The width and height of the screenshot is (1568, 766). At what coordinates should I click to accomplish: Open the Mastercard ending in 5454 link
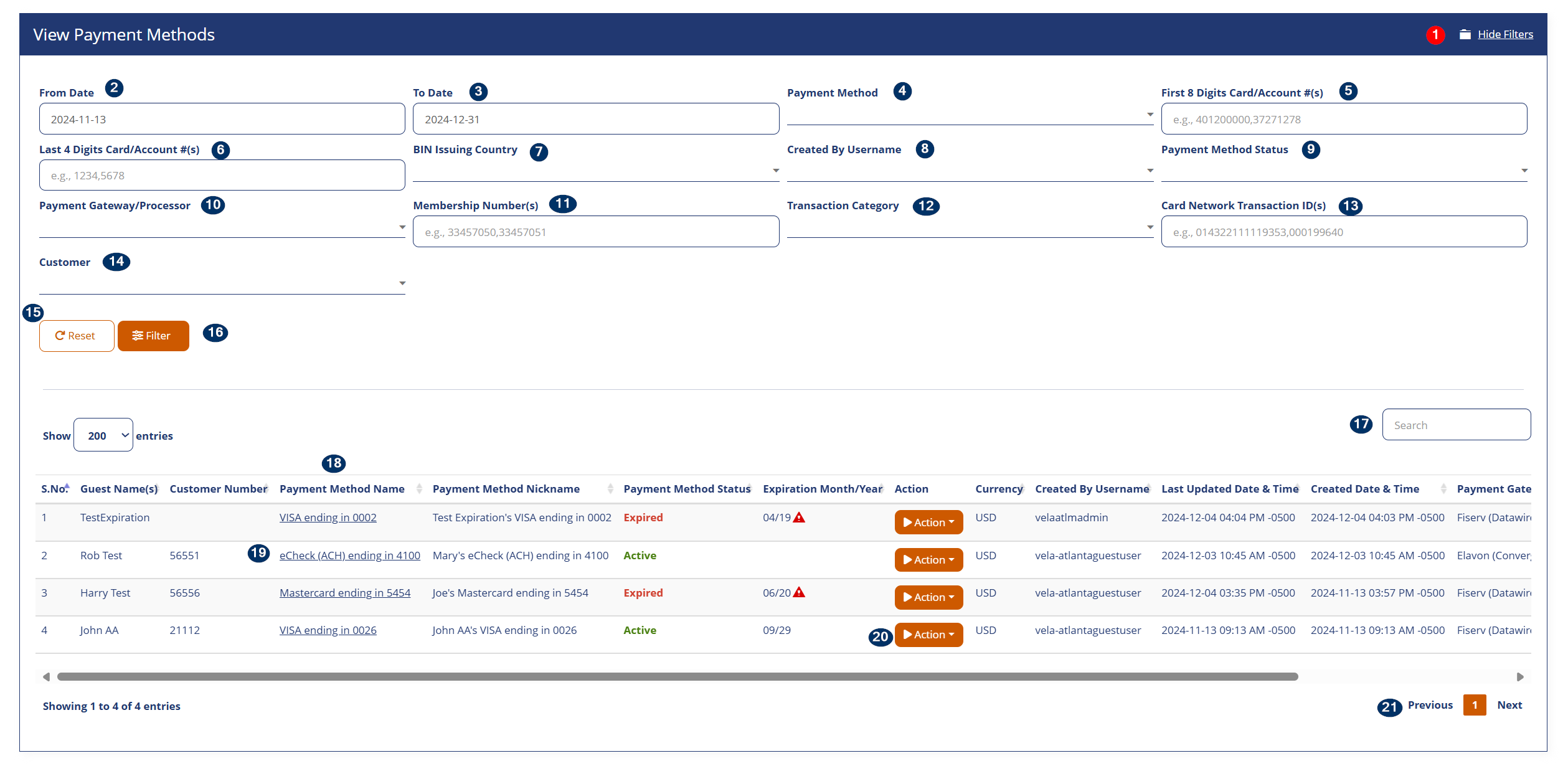point(344,592)
